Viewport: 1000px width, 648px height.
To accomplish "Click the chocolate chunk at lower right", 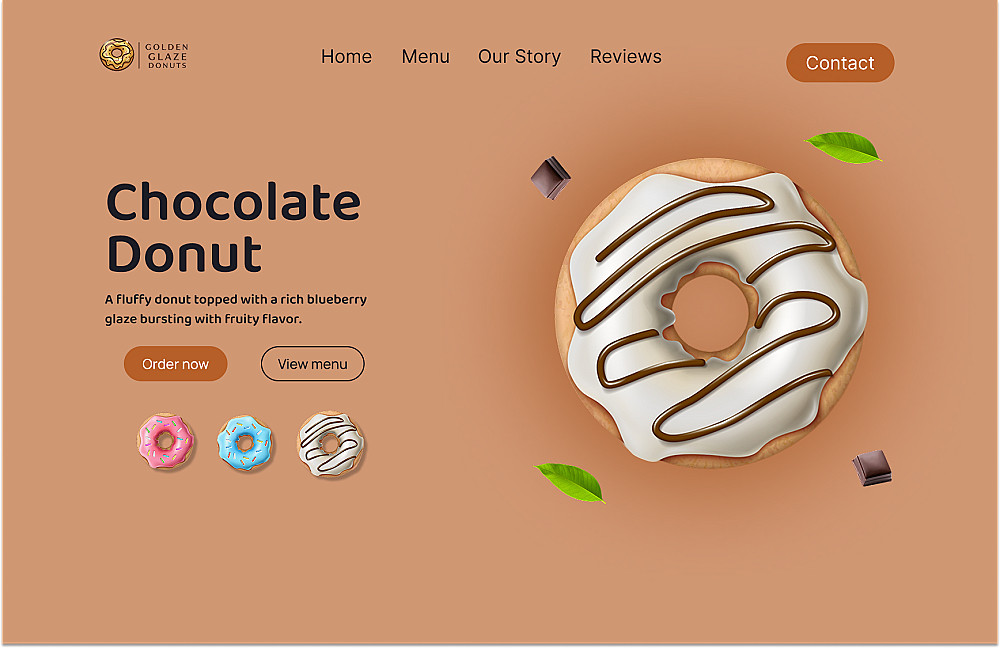I will click(x=872, y=468).
